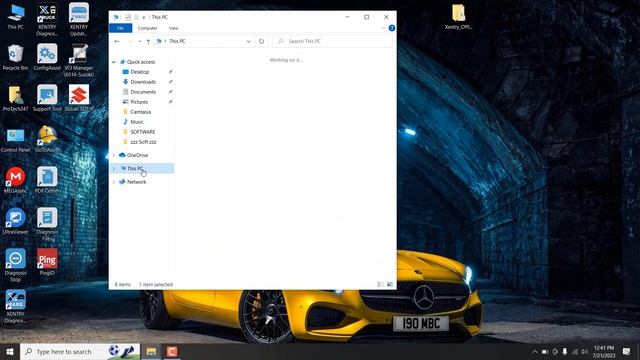
Task: Open Explorer help question mark icon
Action: pyautogui.click(x=391, y=28)
